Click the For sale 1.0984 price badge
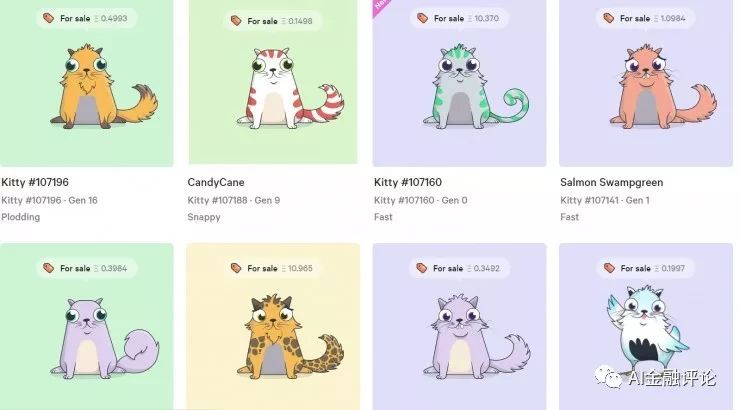Image resolution: width=740 pixels, height=410 pixels. [646, 18]
